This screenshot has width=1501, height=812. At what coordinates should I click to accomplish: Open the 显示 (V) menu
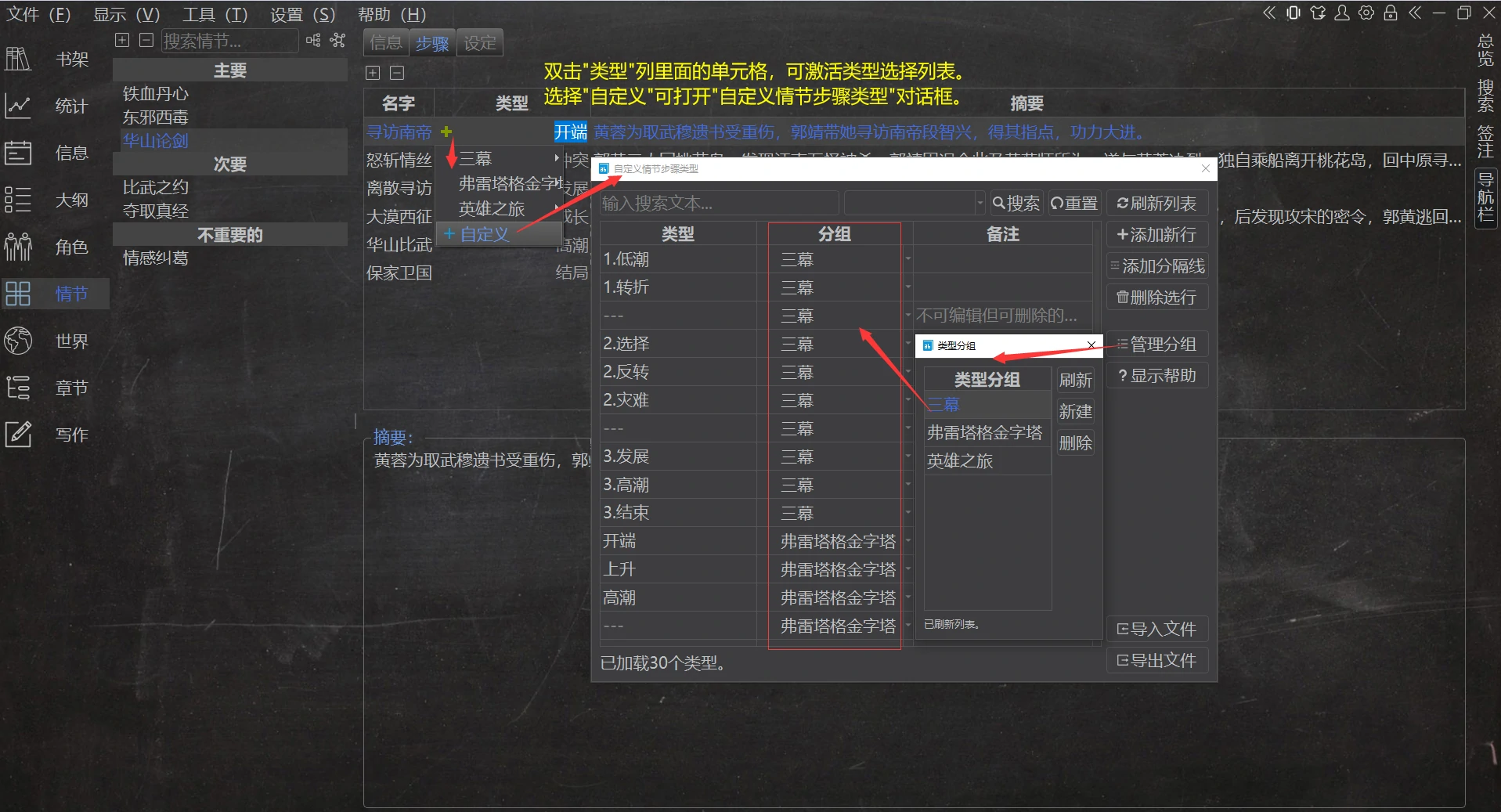pos(127,14)
